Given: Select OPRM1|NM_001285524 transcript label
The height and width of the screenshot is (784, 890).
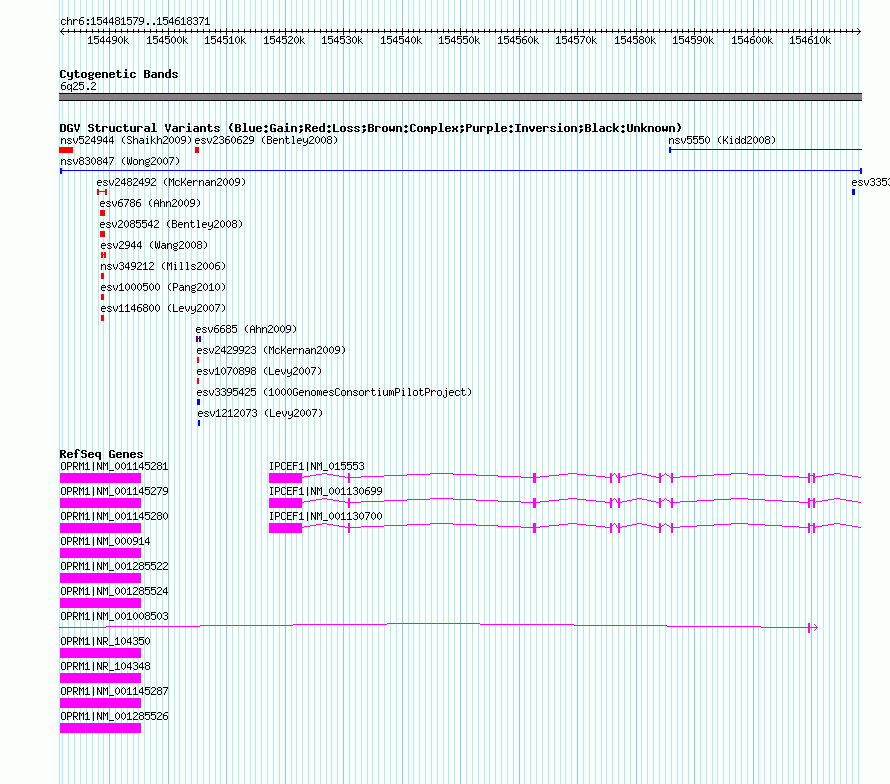Looking at the screenshot, I should [x=114, y=592].
